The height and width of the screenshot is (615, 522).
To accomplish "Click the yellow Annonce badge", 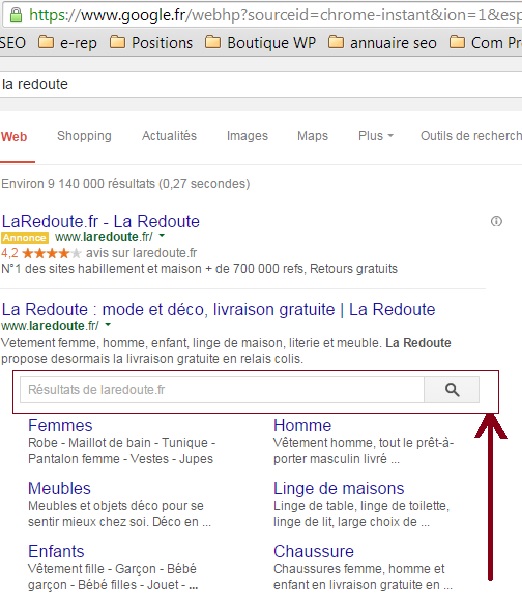I will [x=25, y=238].
